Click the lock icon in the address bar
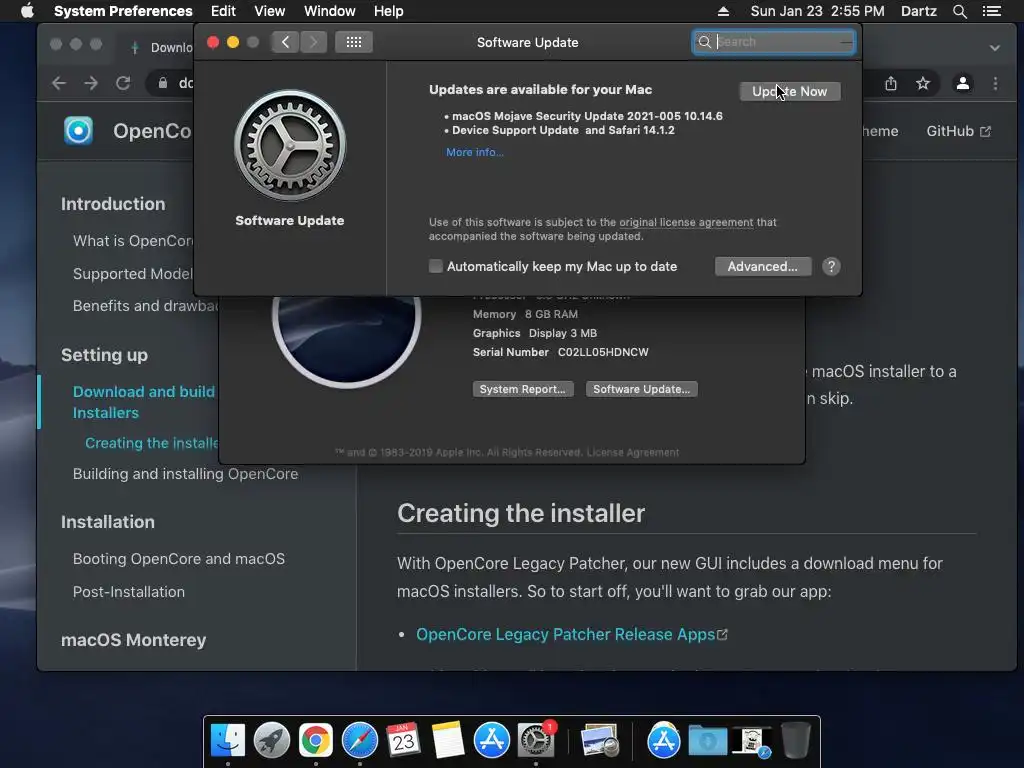Viewport: 1024px width, 768px height. 163,83
